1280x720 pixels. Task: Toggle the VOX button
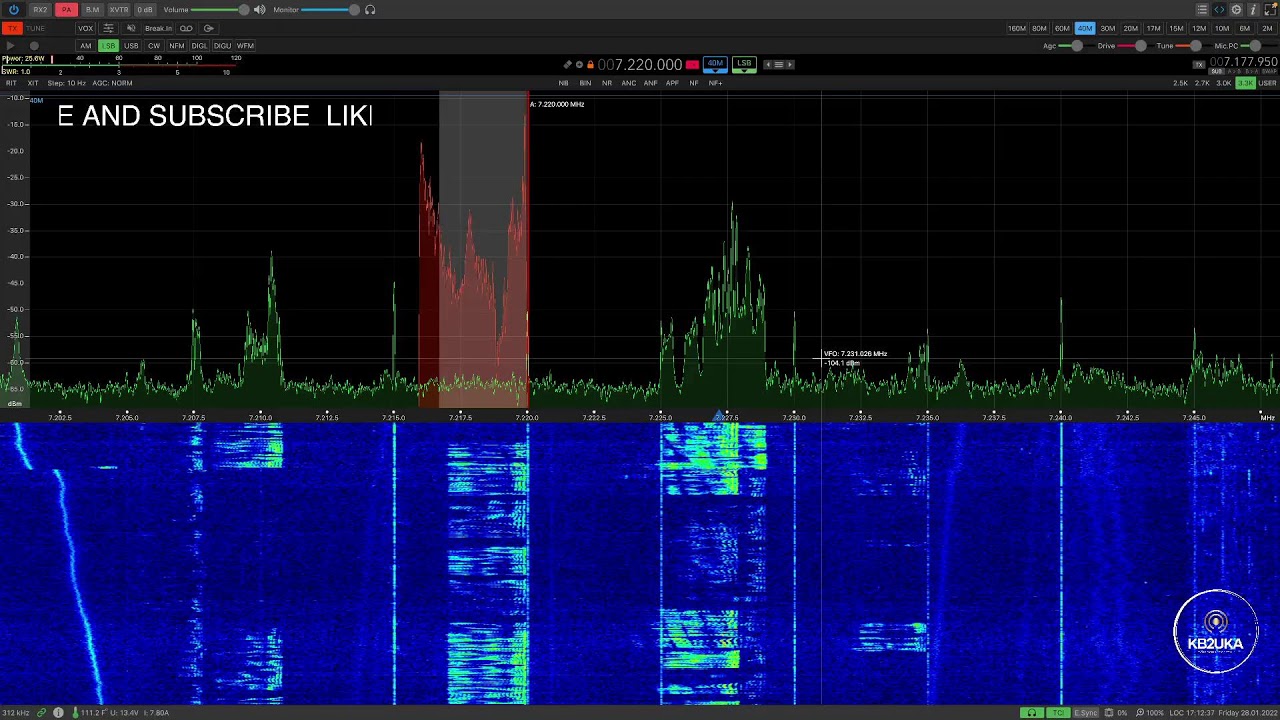(86, 28)
